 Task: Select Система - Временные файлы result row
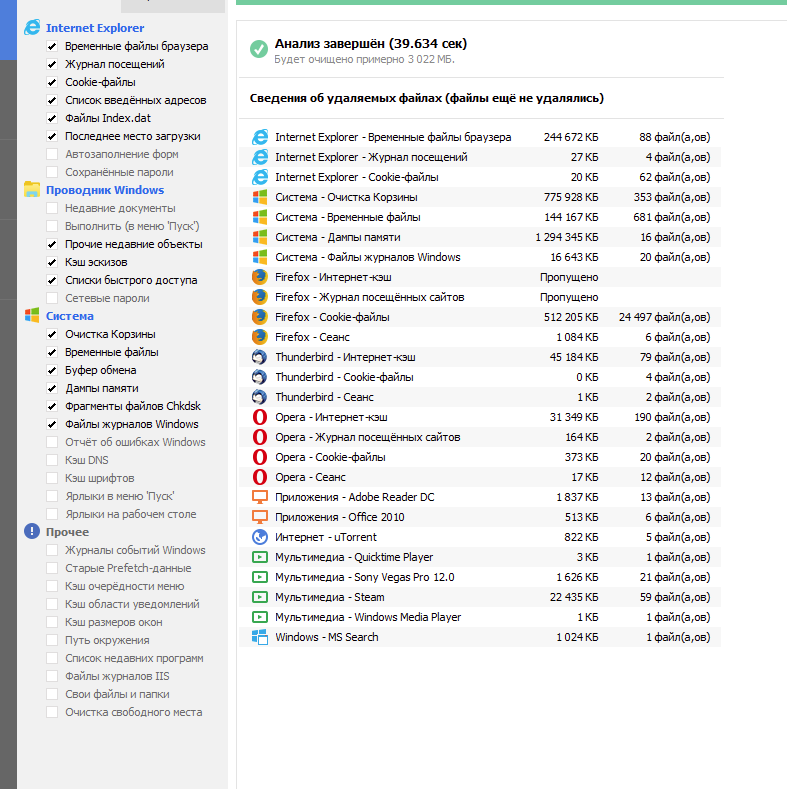(480, 217)
